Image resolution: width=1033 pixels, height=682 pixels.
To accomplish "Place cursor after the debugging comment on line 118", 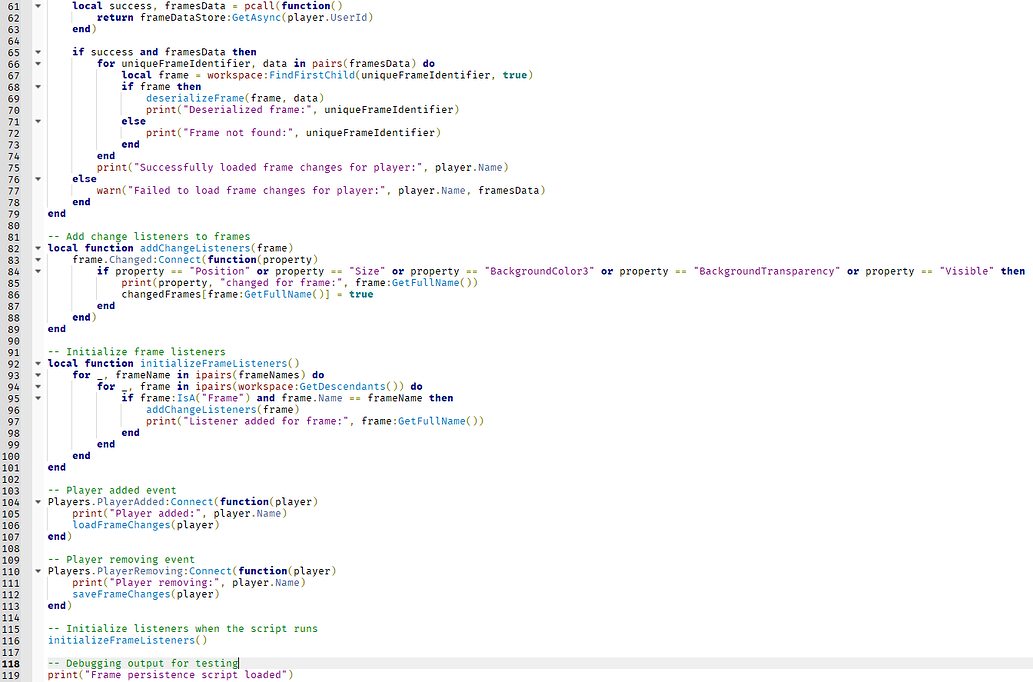I will point(240,662).
